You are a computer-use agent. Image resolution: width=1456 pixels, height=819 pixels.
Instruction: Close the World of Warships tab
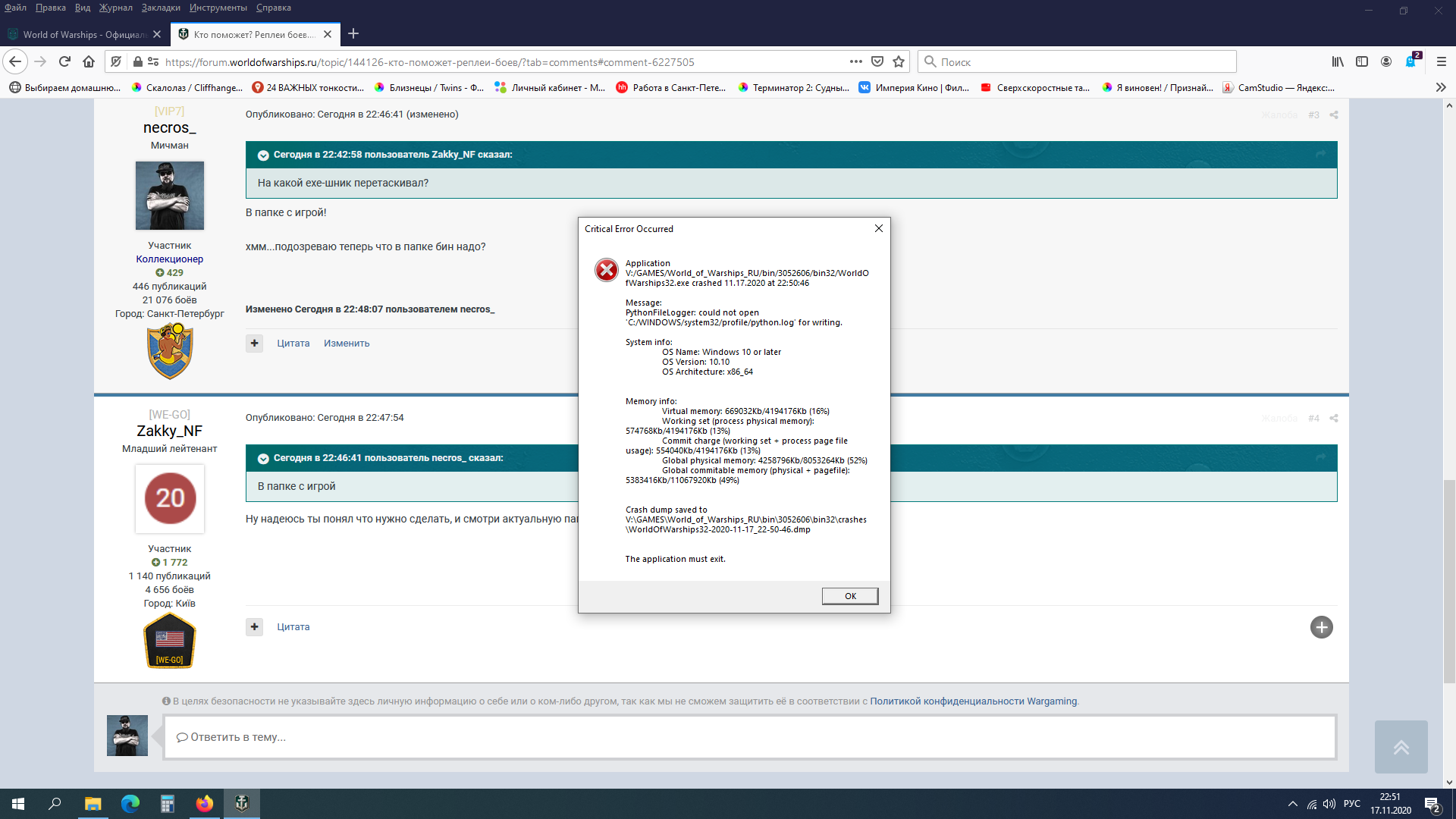point(157,34)
